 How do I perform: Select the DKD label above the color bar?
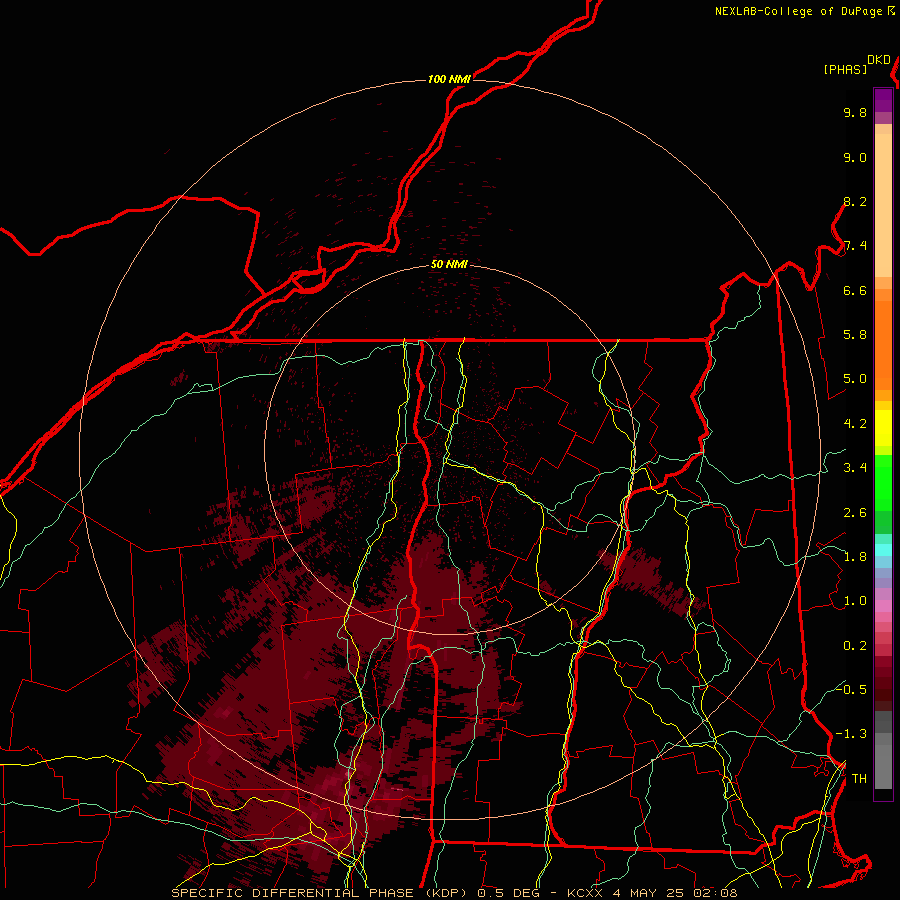point(879,60)
